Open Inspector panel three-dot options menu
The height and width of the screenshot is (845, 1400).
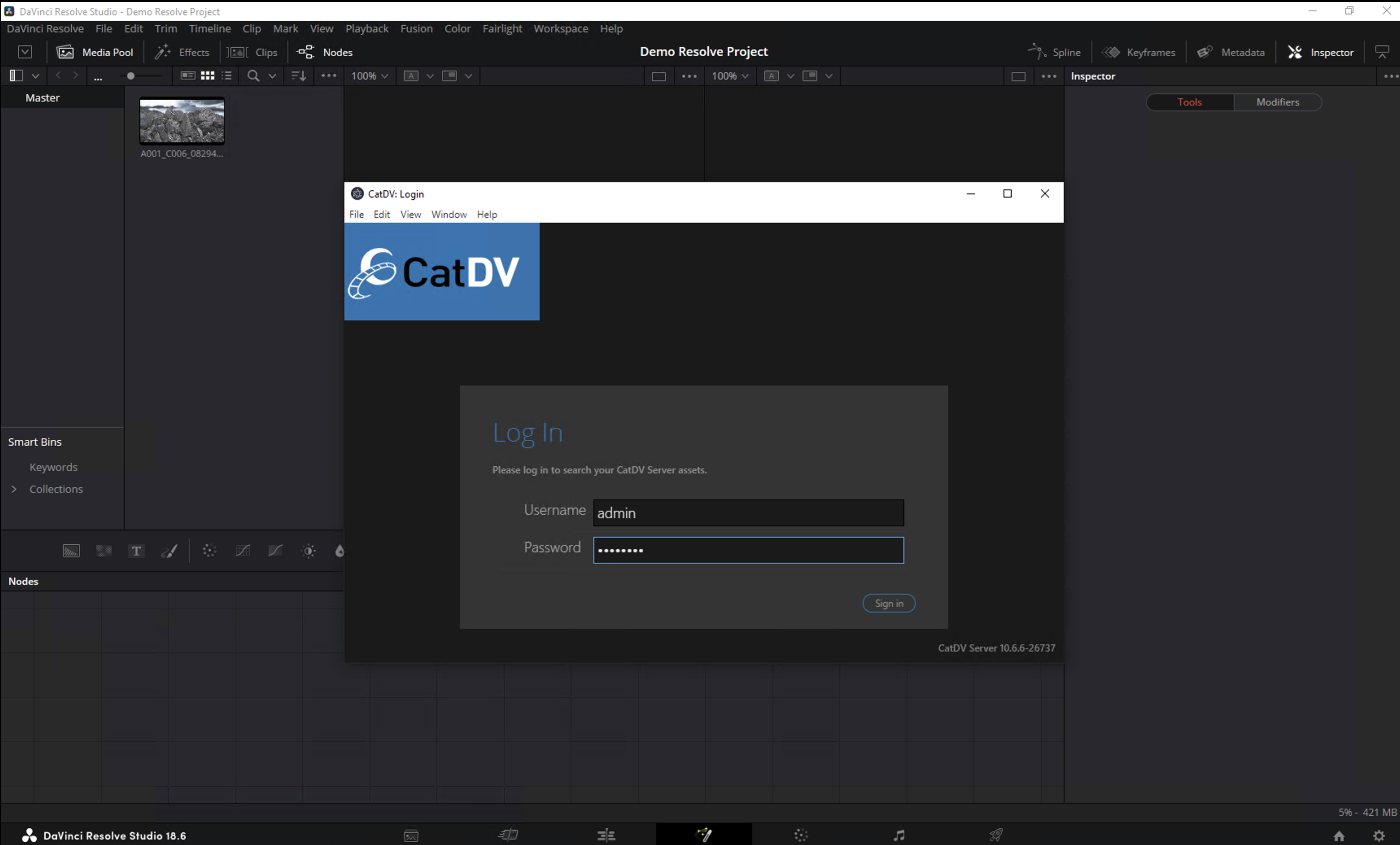(x=1391, y=76)
